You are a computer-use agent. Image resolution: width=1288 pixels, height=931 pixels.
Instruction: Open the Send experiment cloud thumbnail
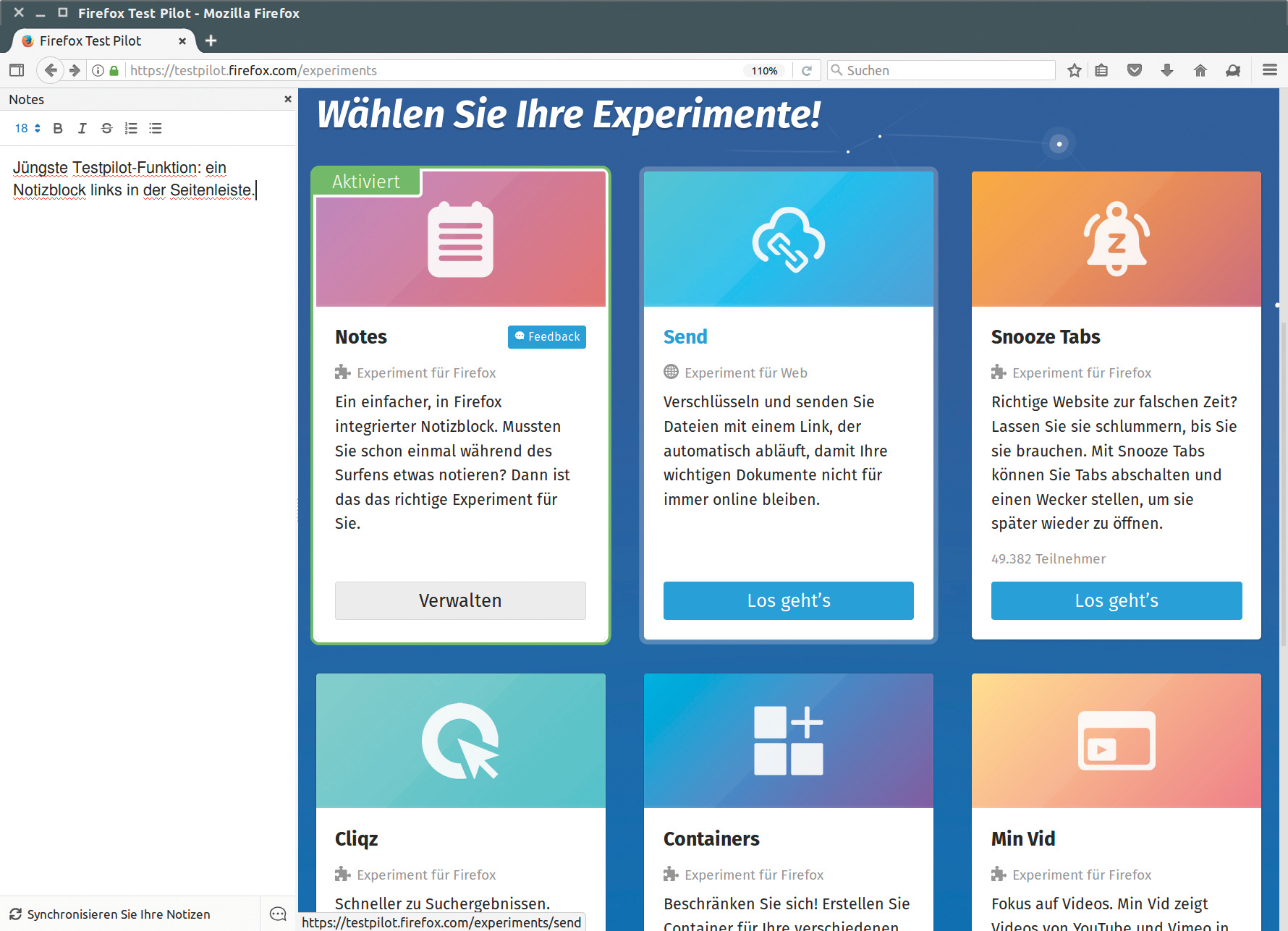pyautogui.click(x=789, y=239)
